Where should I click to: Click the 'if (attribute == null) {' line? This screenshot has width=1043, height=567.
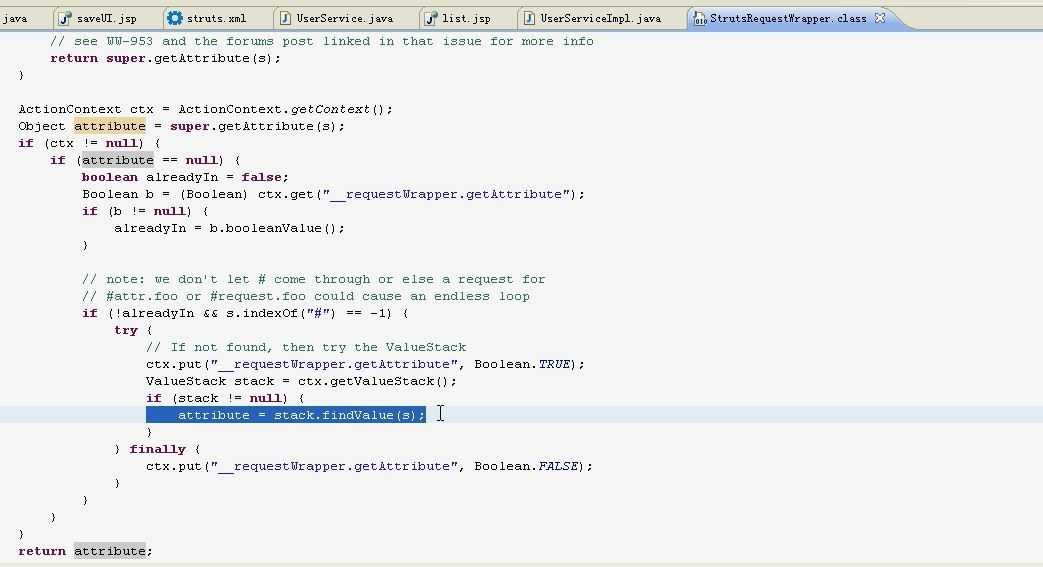click(x=145, y=160)
